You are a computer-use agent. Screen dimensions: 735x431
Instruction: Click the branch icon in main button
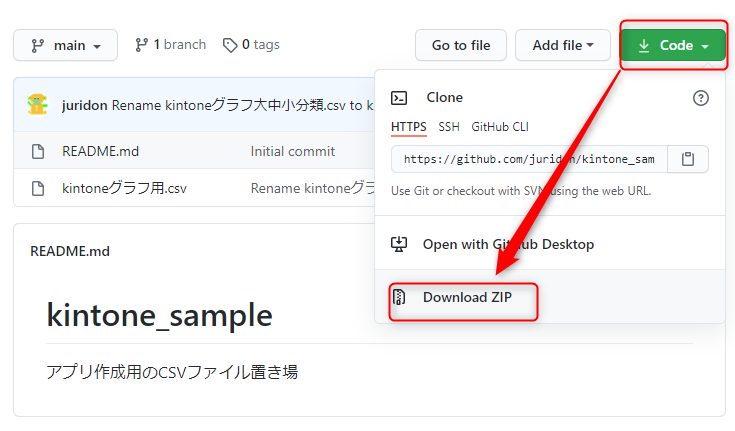coord(38,45)
